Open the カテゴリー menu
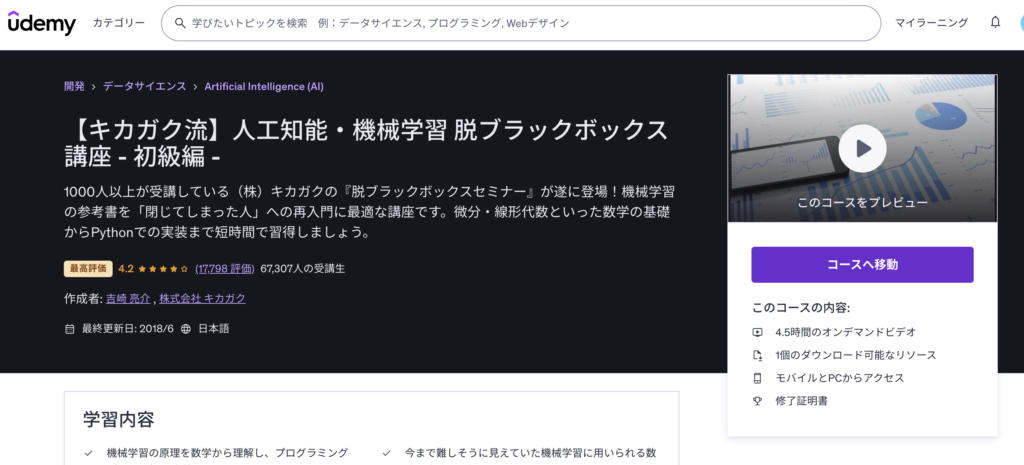Screen dimensions: 1024x465 click(118, 23)
